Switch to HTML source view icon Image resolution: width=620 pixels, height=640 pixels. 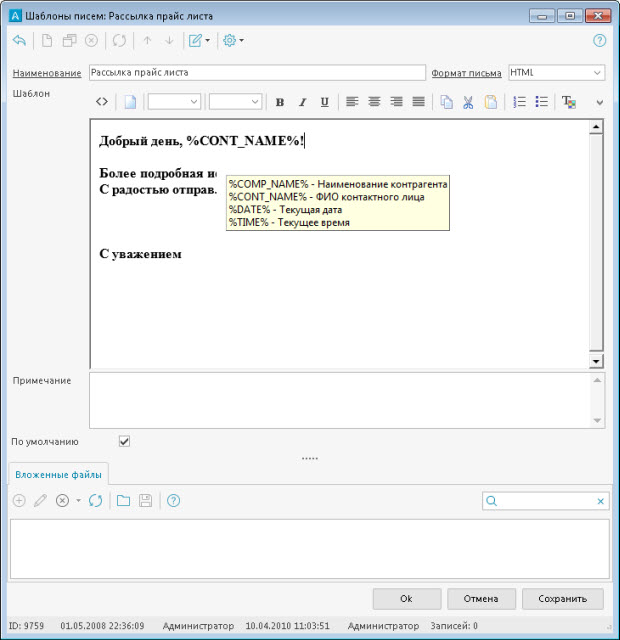click(101, 102)
